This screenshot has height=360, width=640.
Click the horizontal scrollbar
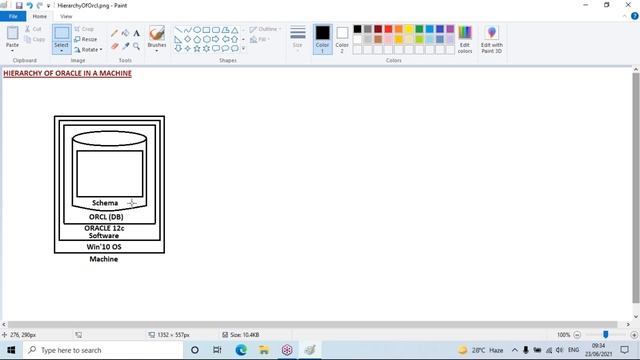[x=313, y=324]
